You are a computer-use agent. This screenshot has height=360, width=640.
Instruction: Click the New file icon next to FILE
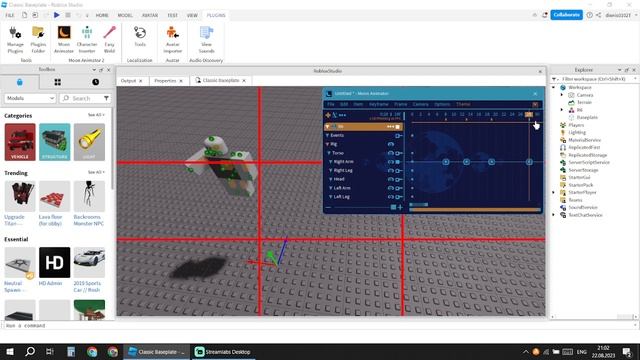coord(24,15)
